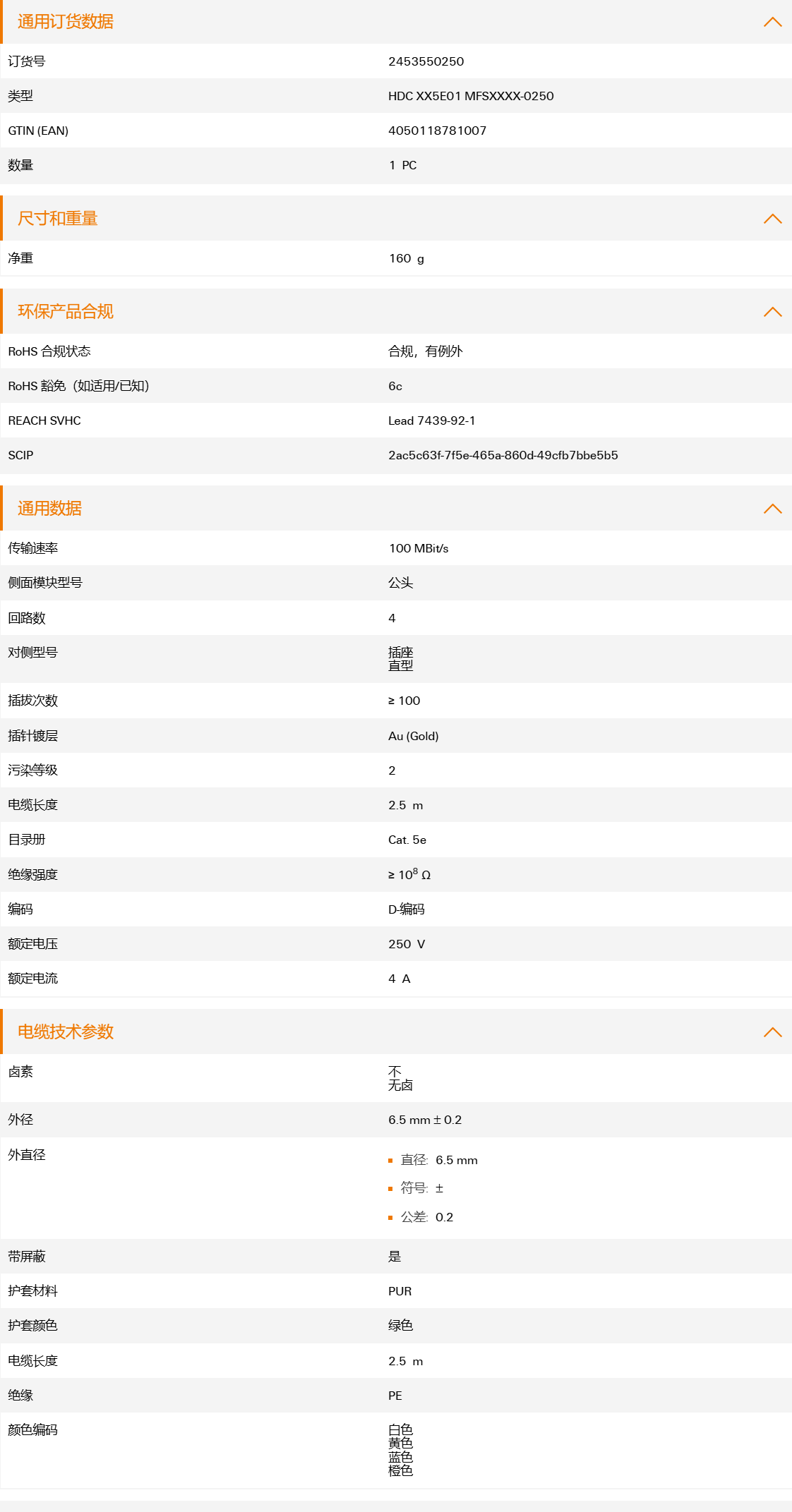792x1512 pixels.
Task: Click the SCIP identifier value
Action: 503,455
